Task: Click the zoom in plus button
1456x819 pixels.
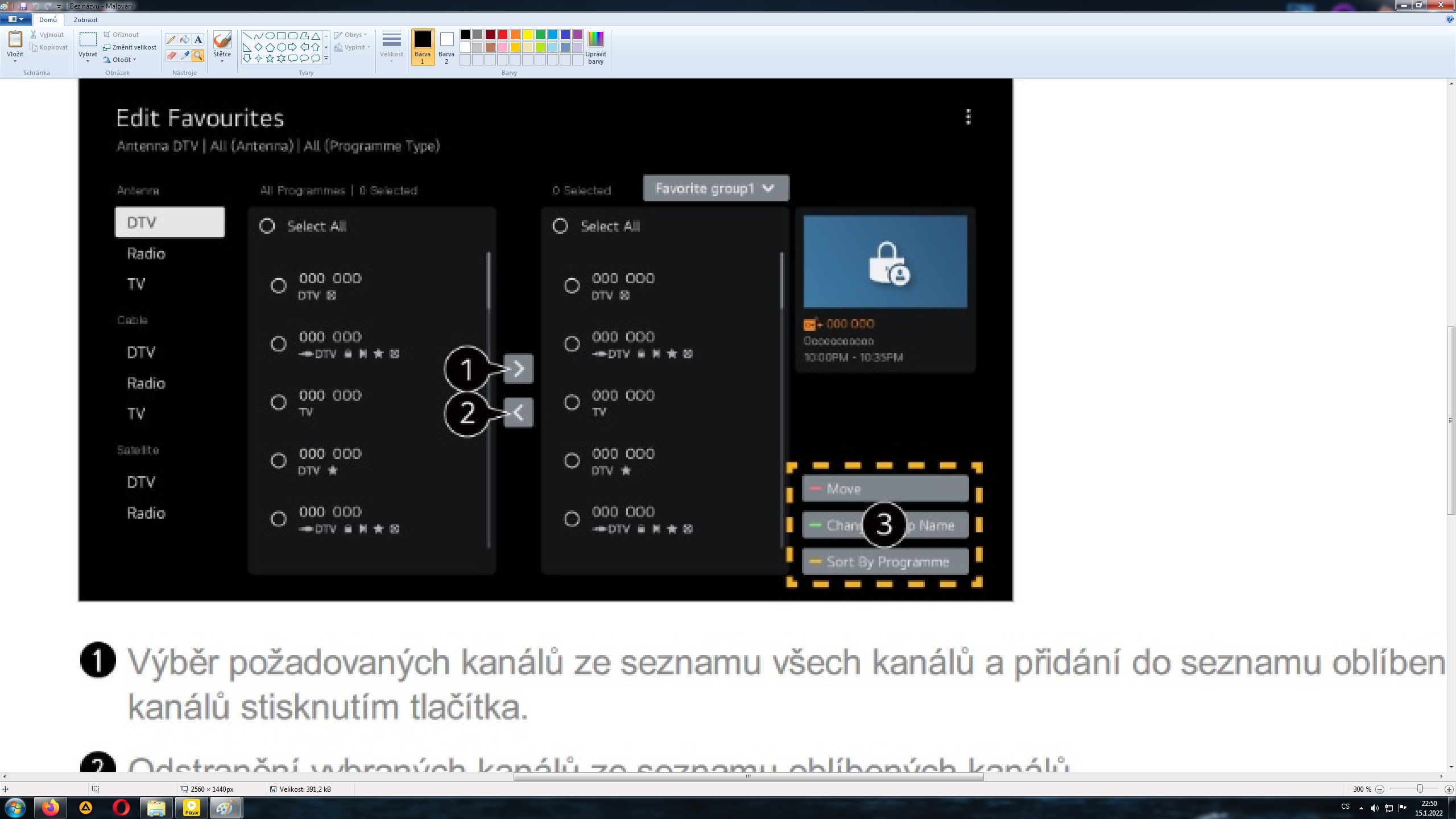Action: point(1449,789)
